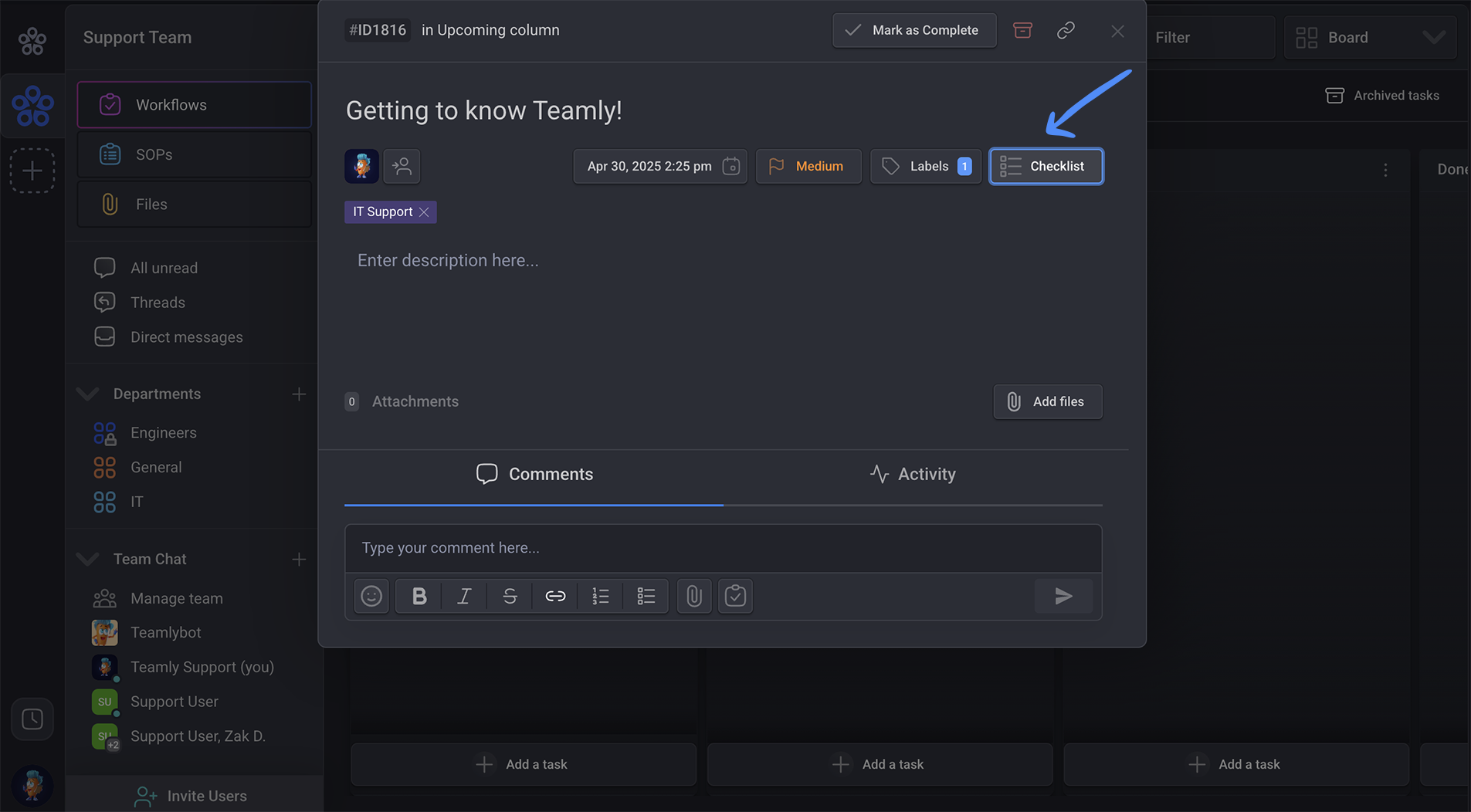Screen dimensions: 1471x812
Task: Click the task title Getting to know Teamly!
Action: tap(483, 110)
